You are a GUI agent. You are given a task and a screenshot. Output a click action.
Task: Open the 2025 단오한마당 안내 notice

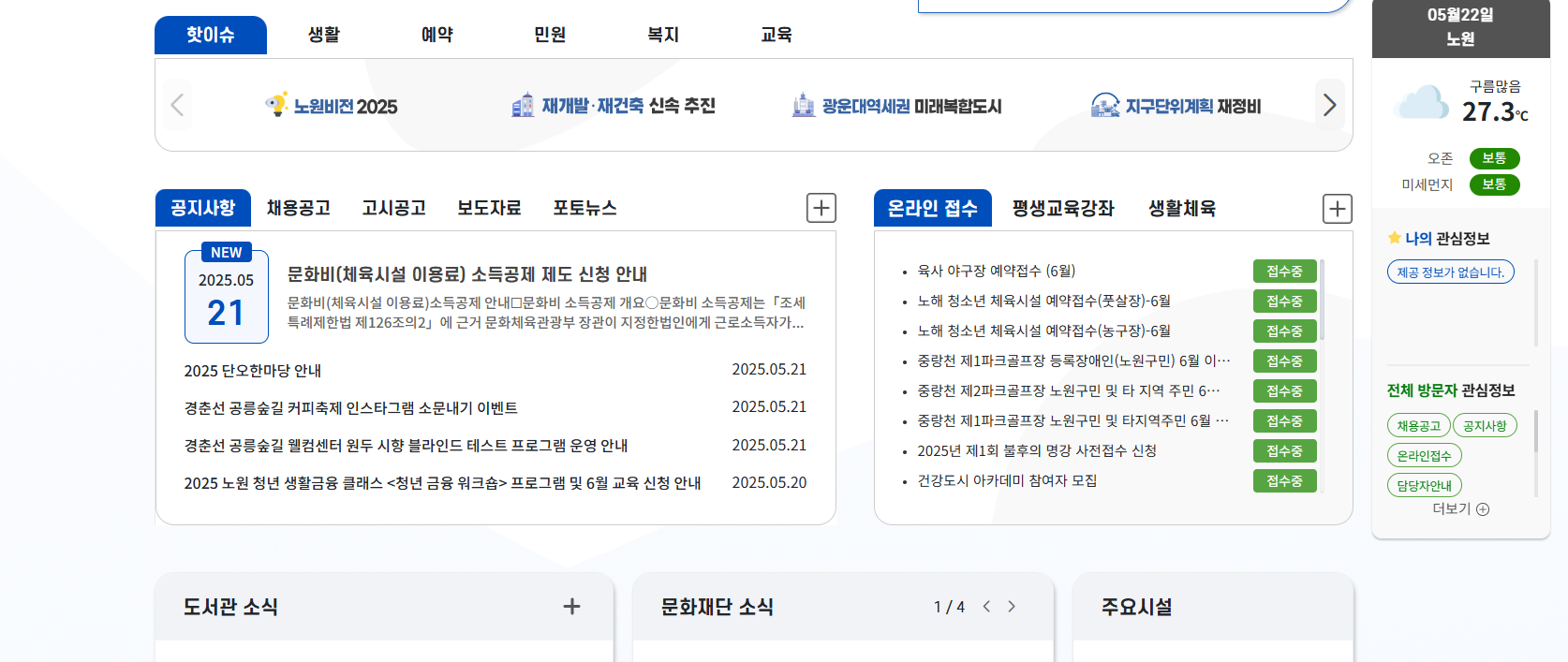(253, 371)
